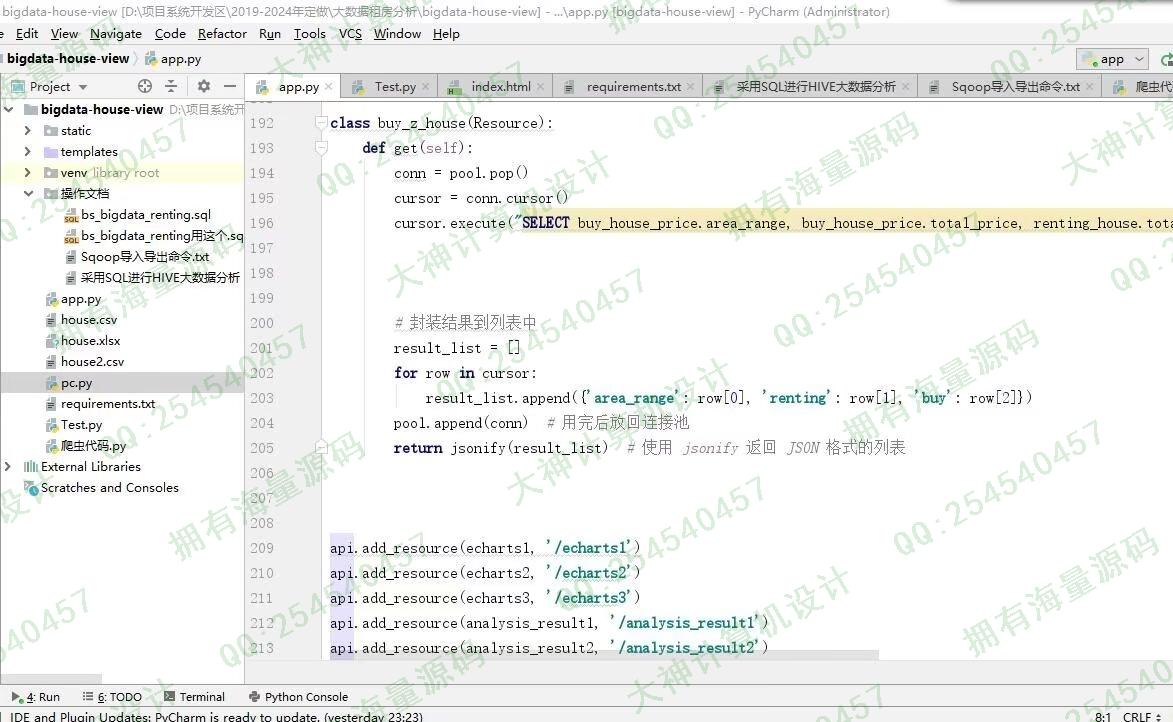
Task: Switch to 采用SQL进行HIVE大数据分析 tab
Action: pos(809,87)
